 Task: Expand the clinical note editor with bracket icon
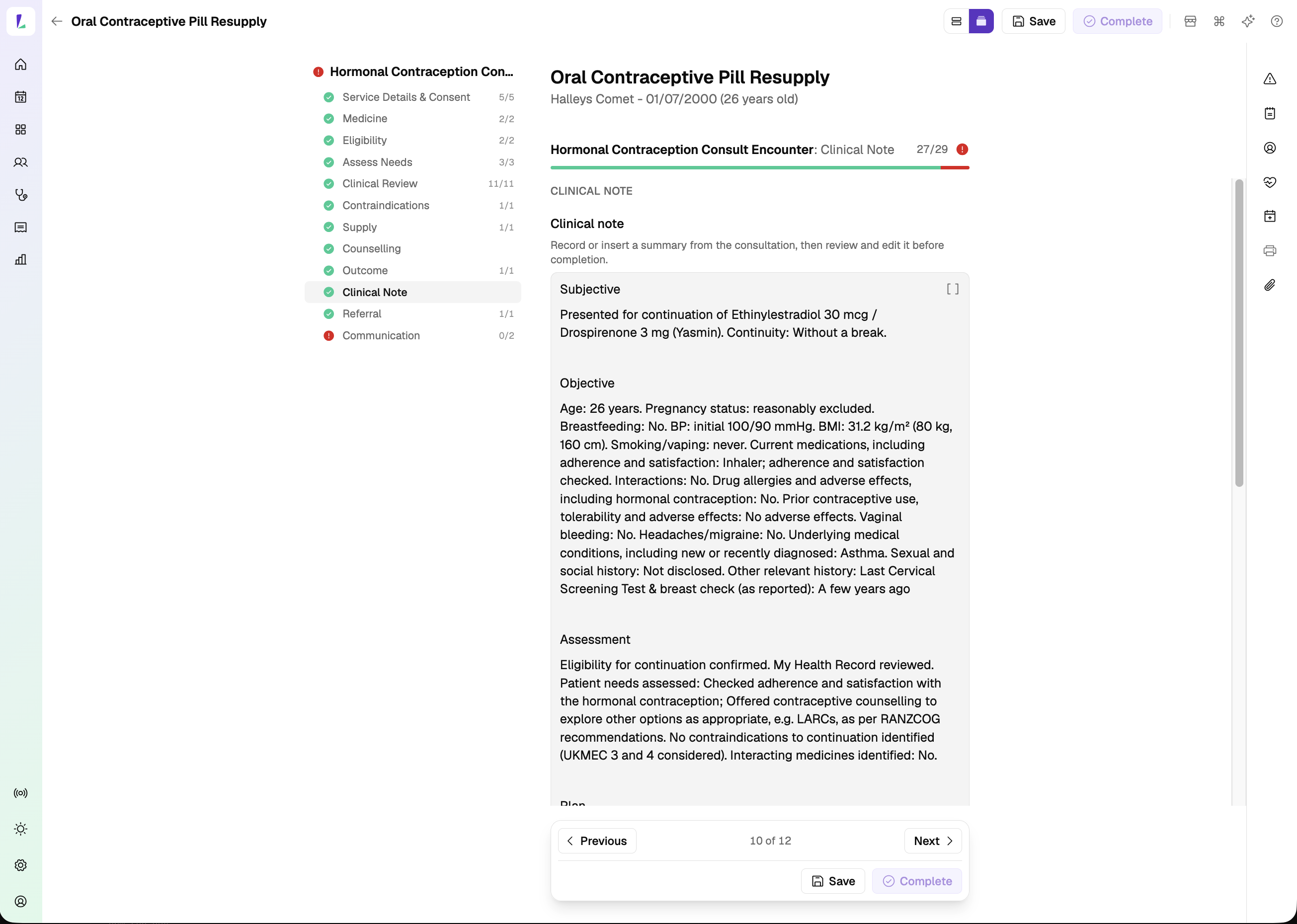953,289
